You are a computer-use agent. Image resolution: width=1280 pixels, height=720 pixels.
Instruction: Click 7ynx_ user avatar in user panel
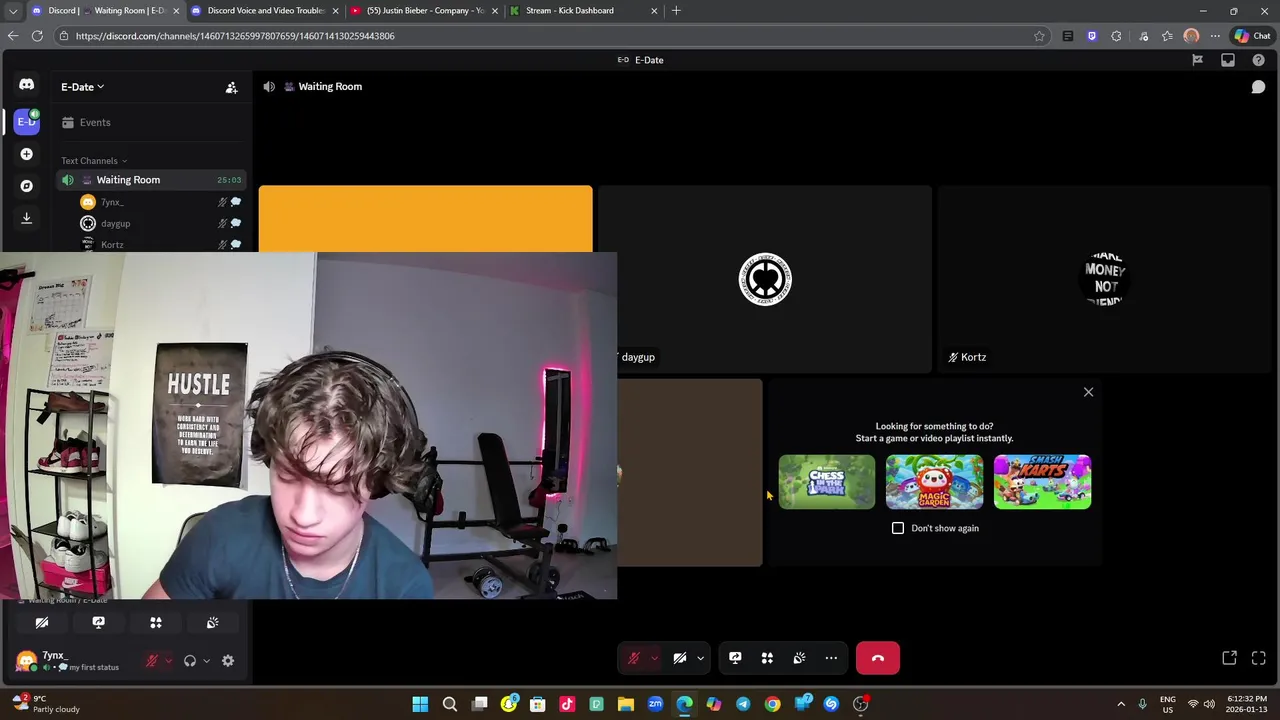click(27, 661)
